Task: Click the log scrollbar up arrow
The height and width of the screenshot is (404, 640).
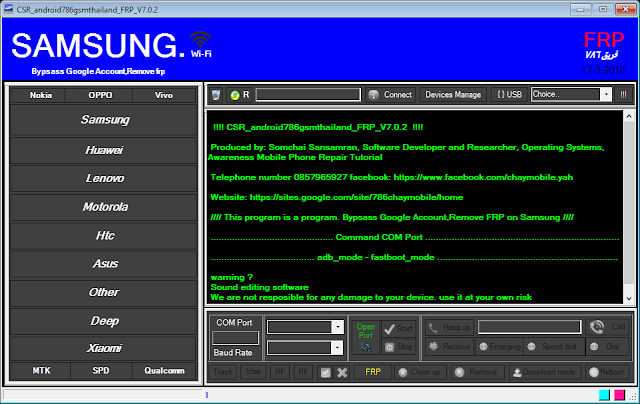Action: [629, 116]
